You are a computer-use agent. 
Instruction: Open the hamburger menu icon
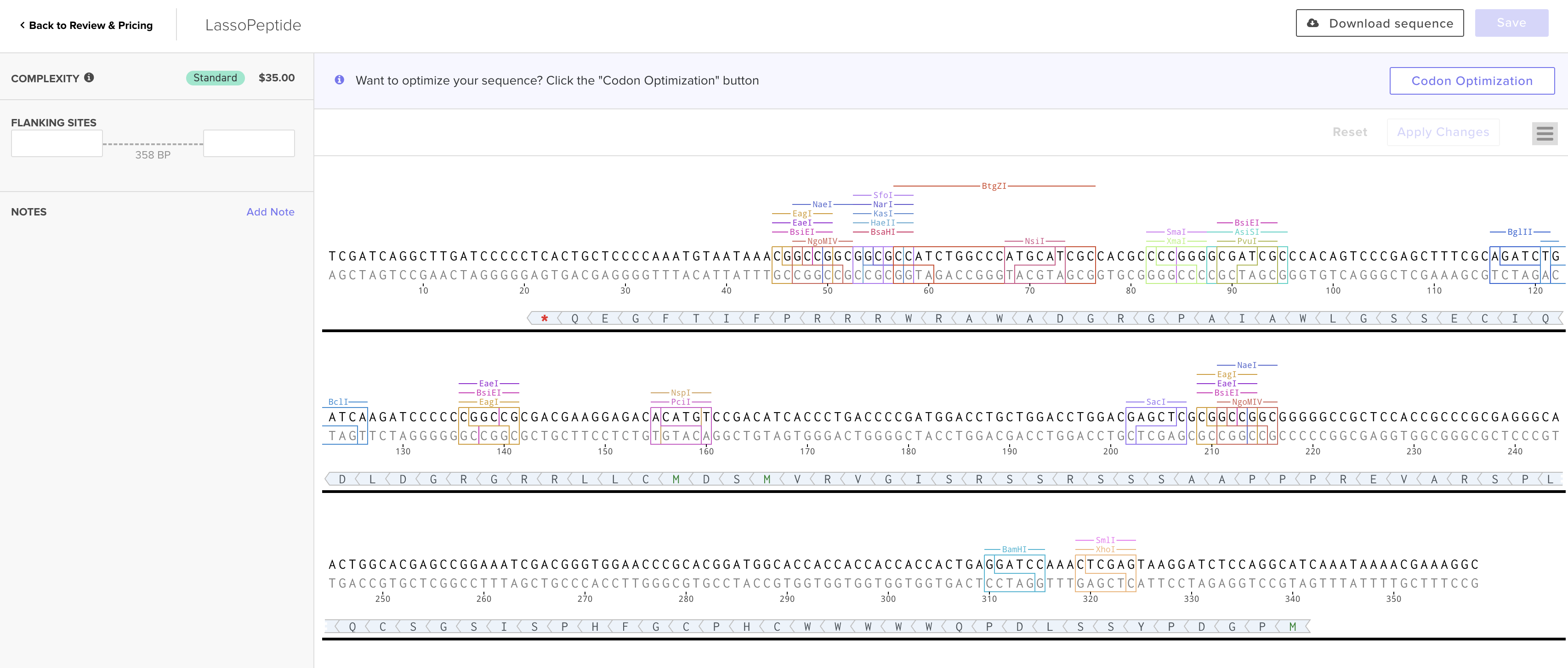(1544, 133)
